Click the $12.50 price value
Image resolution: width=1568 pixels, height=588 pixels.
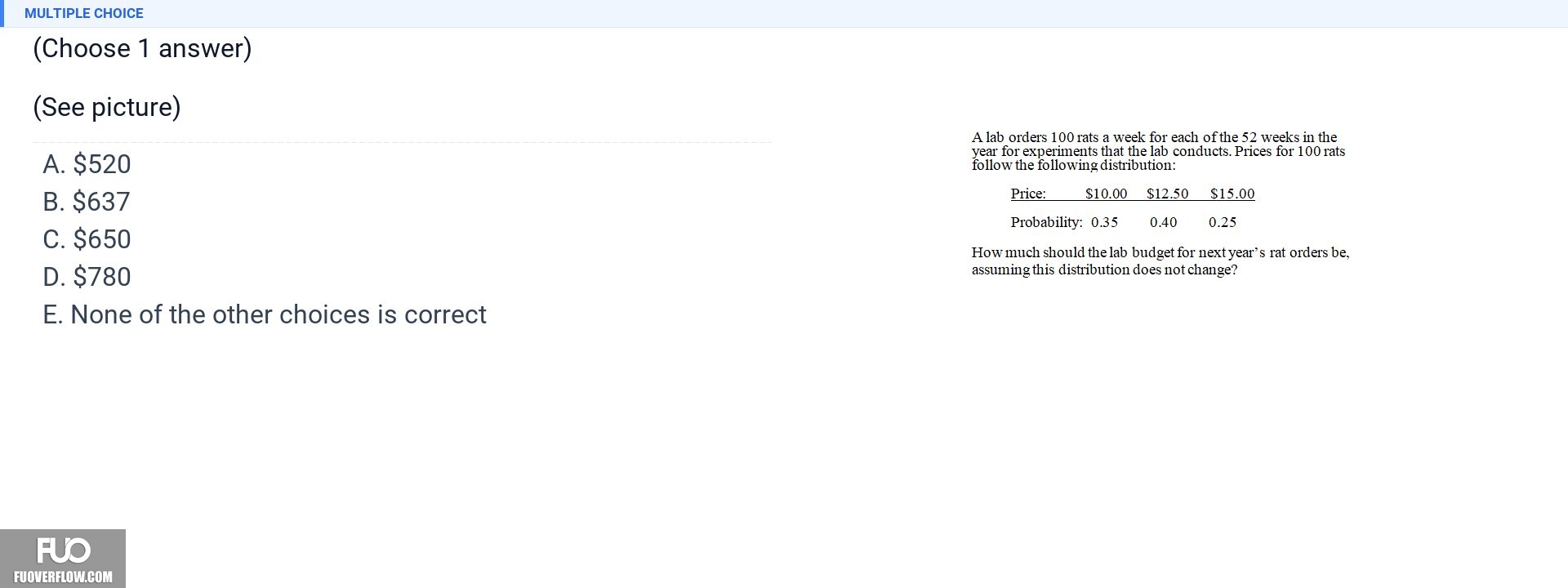(x=1167, y=194)
